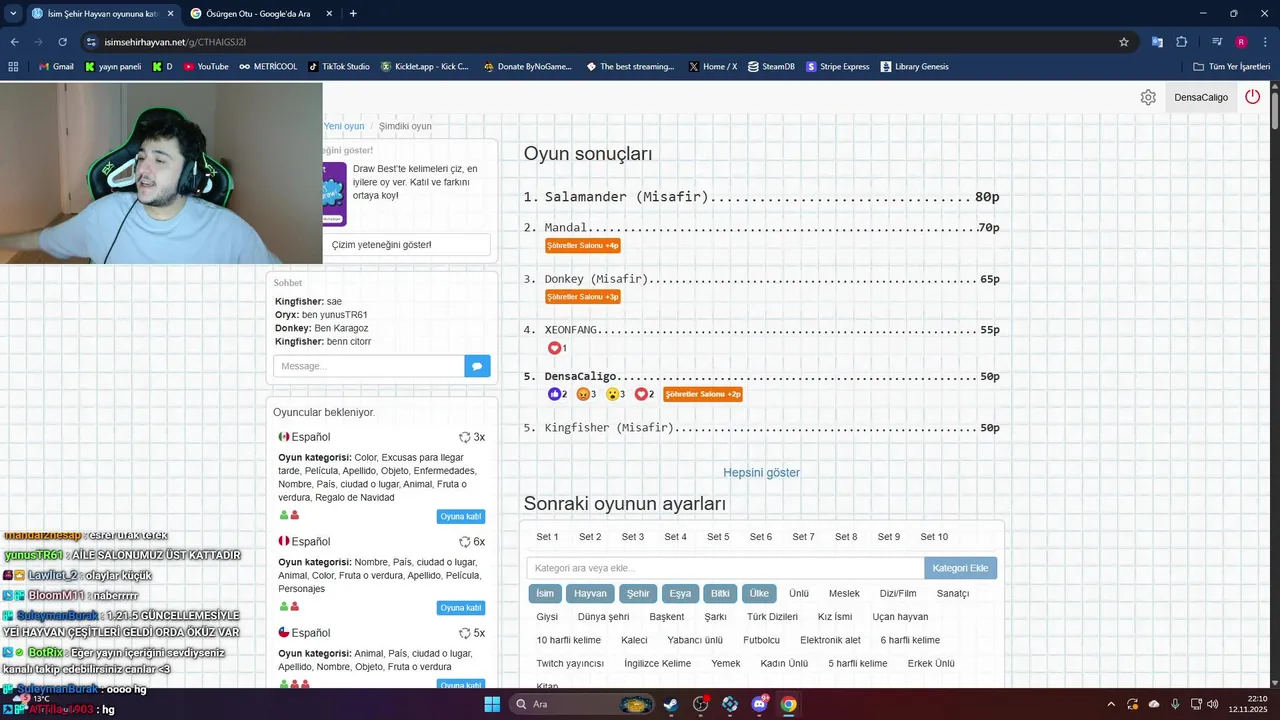Image resolution: width=1280 pixels, height=720 pixels.
Task: Click Salamander (Misafir) result row
Action: (x=761, y=197)
